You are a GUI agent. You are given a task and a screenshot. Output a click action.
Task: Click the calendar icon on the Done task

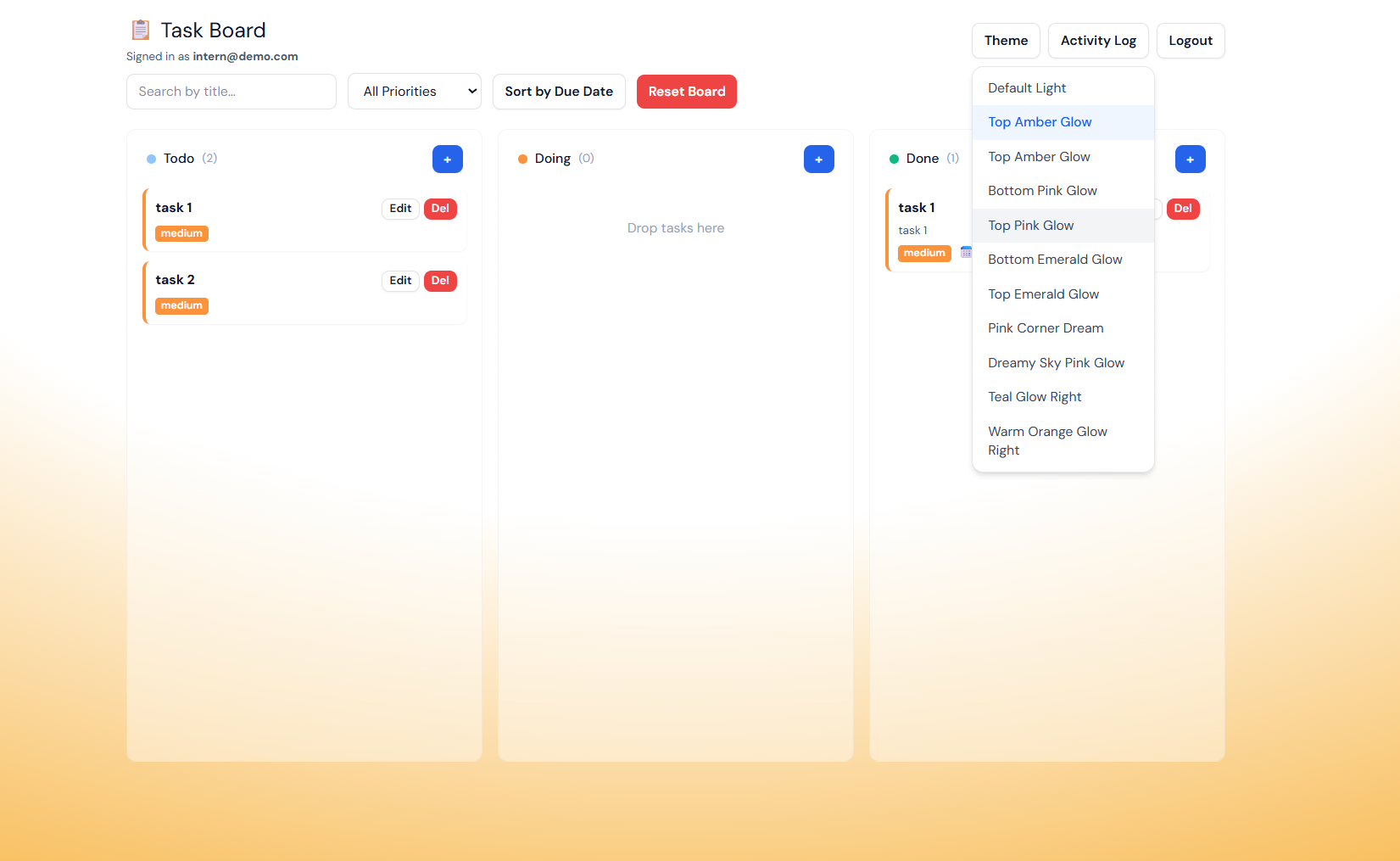966,252
